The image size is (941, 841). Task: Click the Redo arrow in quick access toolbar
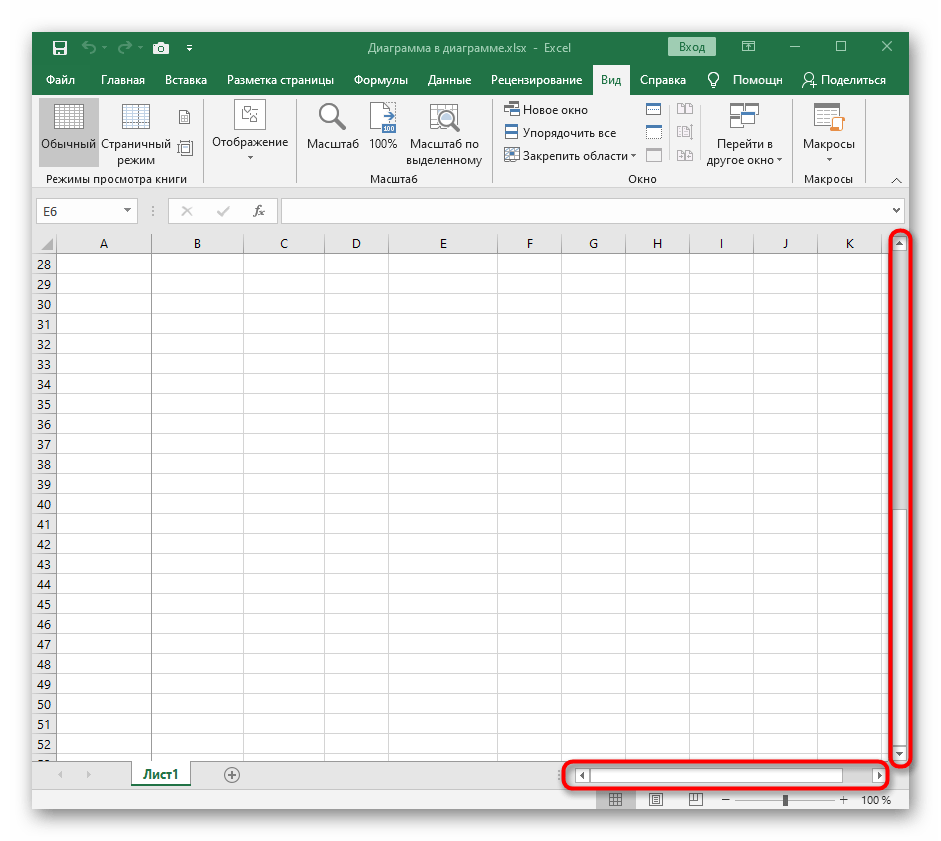[x=125, y=47]
